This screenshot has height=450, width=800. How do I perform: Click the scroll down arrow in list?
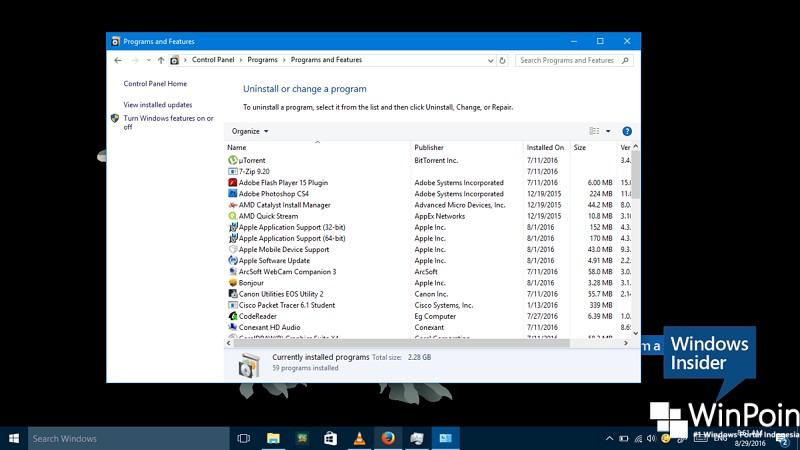(x=636, y=333)
